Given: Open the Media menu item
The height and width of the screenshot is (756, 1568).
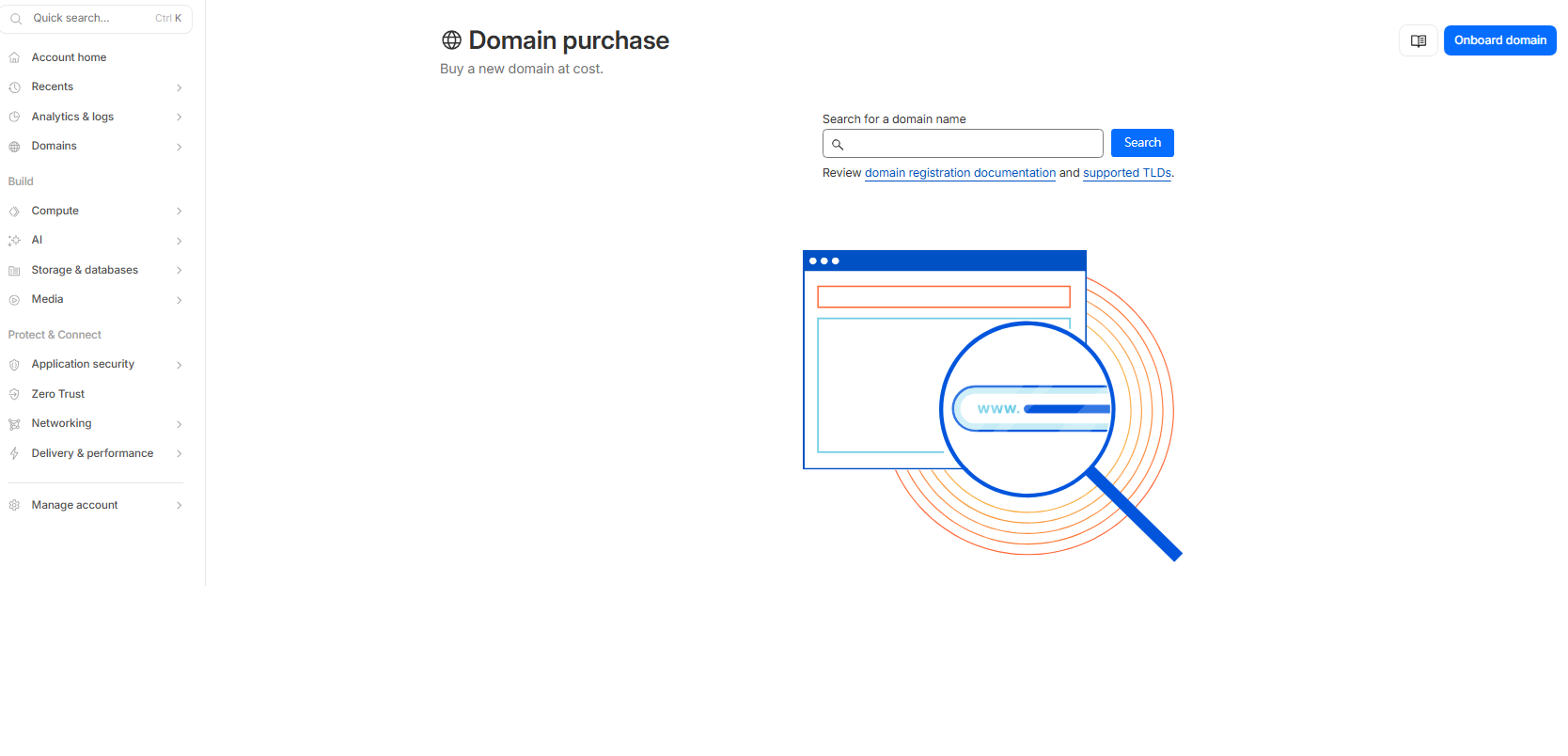Looking at the screenshot, I should pos(48,299).
